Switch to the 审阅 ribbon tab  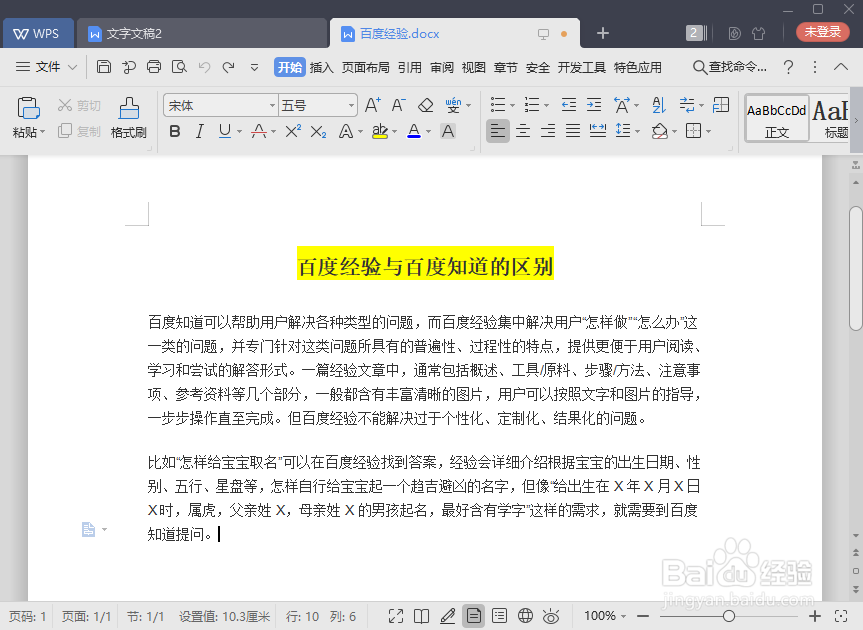pos(441,67)
